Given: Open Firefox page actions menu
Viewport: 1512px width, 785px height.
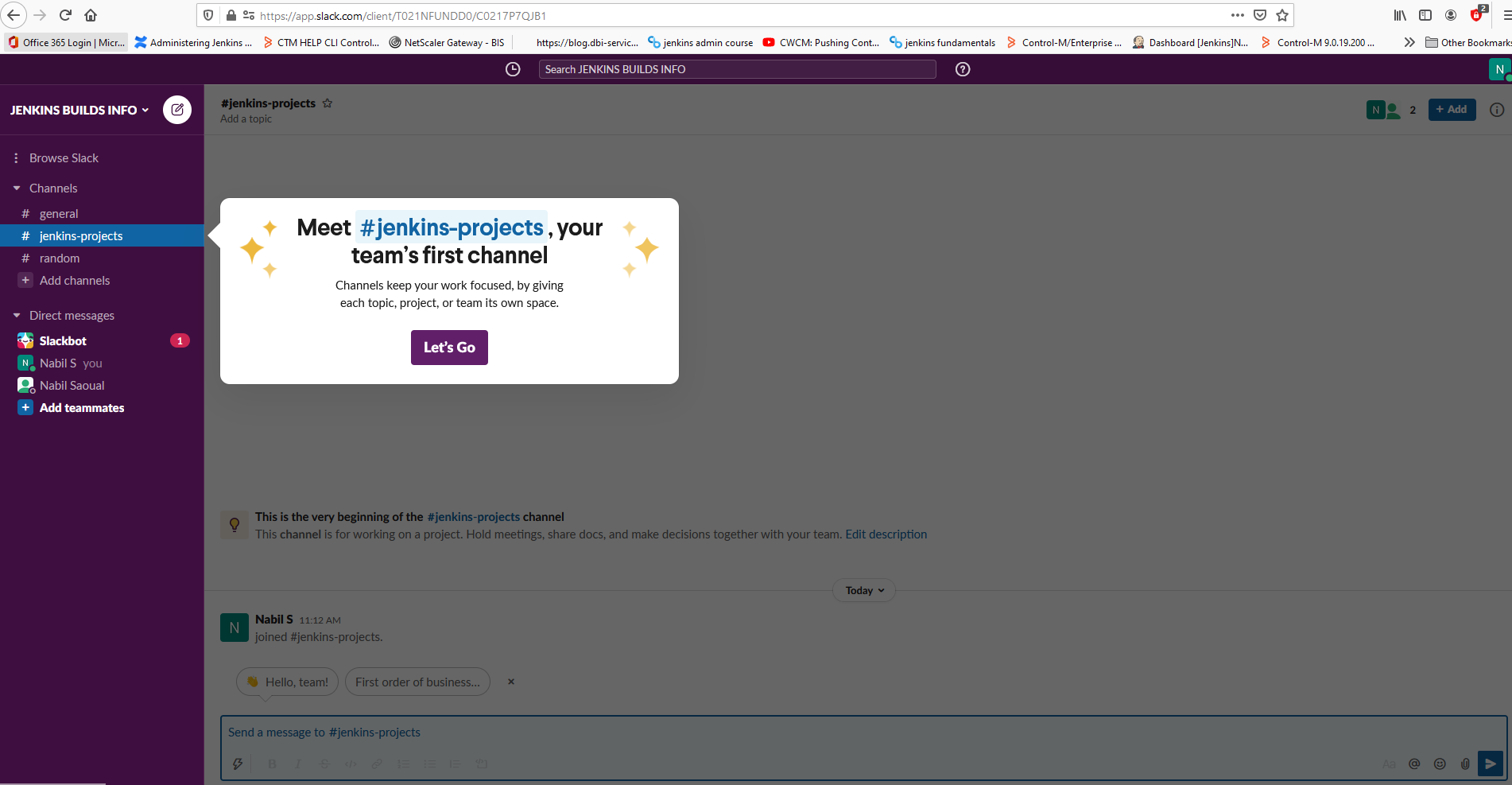Looking at the screenshot, I should [x=1238, y=15].
